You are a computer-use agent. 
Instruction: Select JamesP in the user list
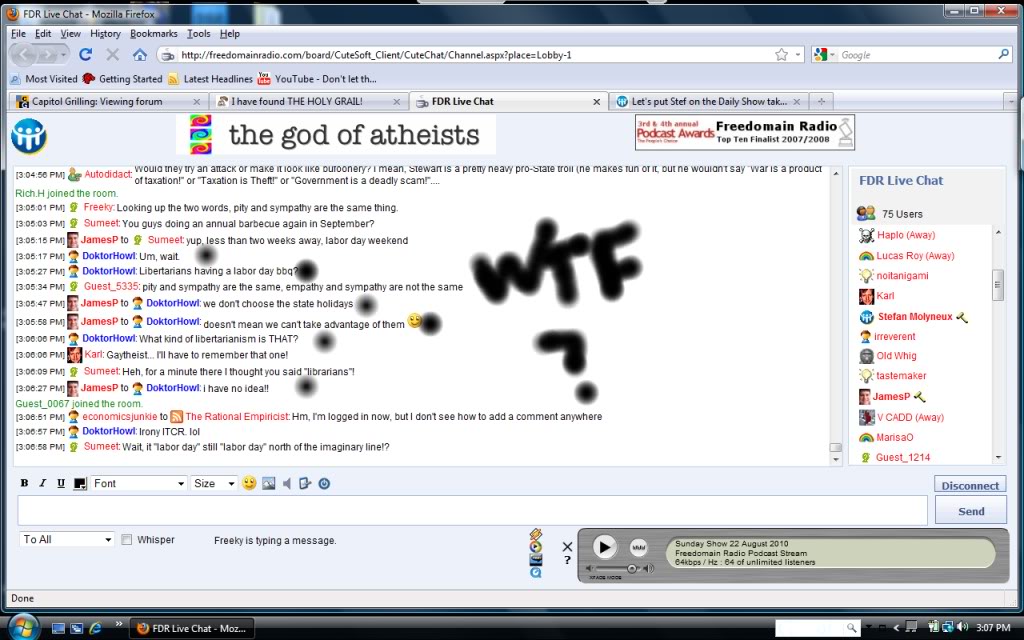point(892,396)
